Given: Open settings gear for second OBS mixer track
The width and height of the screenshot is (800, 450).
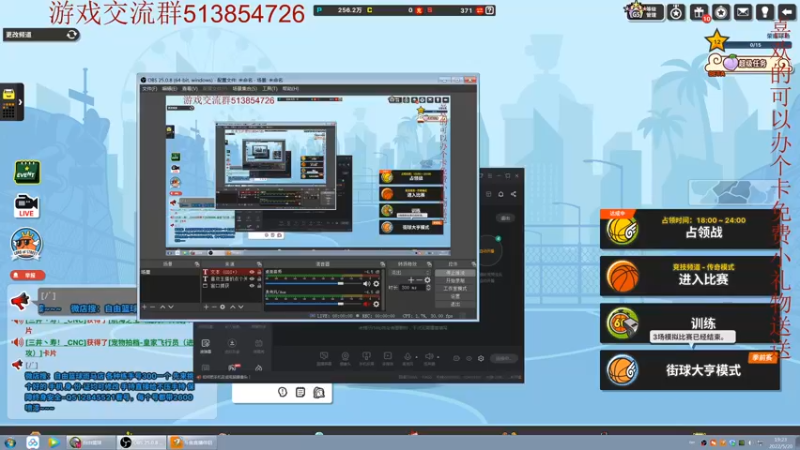Looking at the screenshot, I should point(376,304).
